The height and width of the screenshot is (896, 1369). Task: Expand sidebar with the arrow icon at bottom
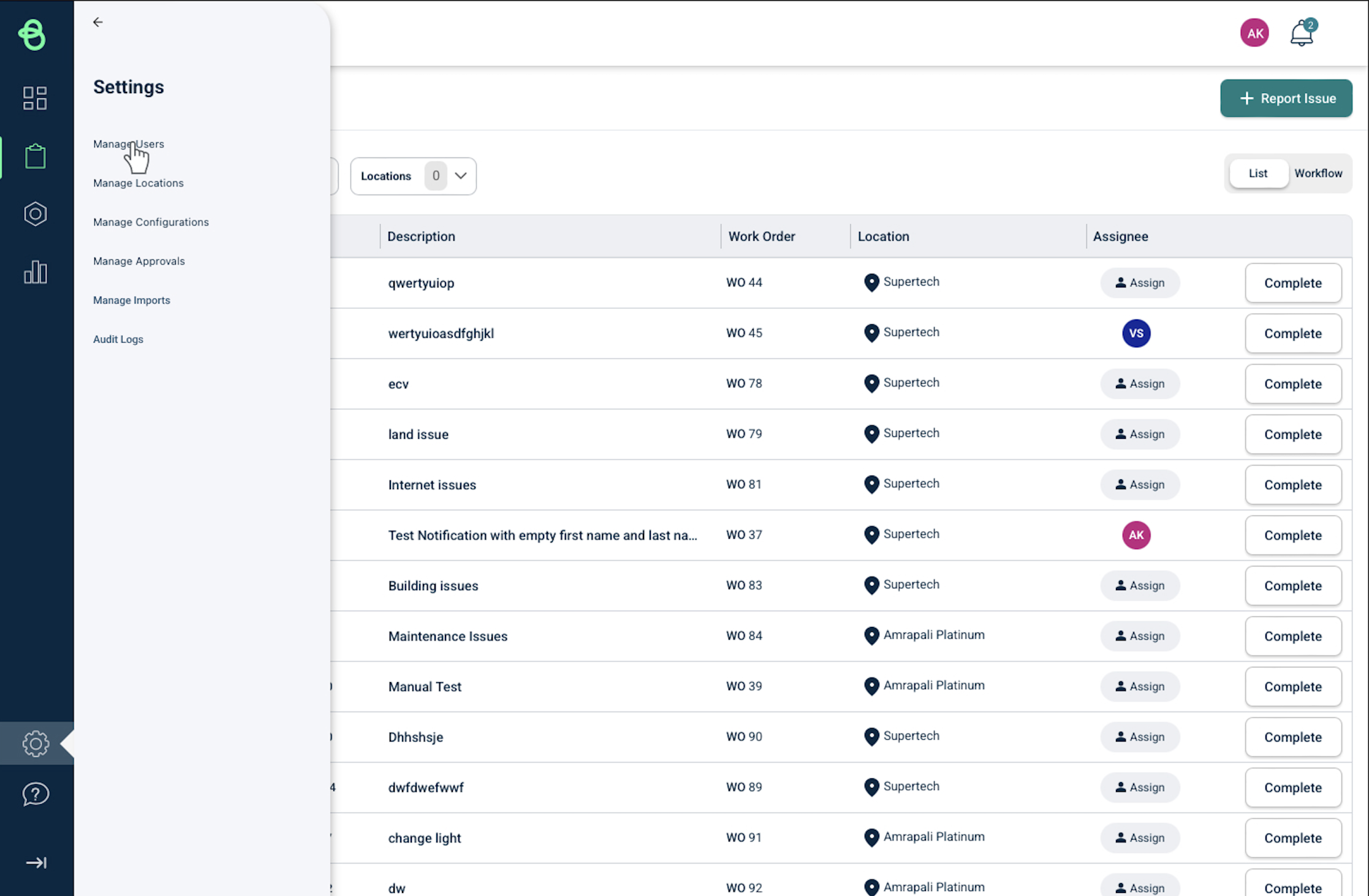(36, 863)
